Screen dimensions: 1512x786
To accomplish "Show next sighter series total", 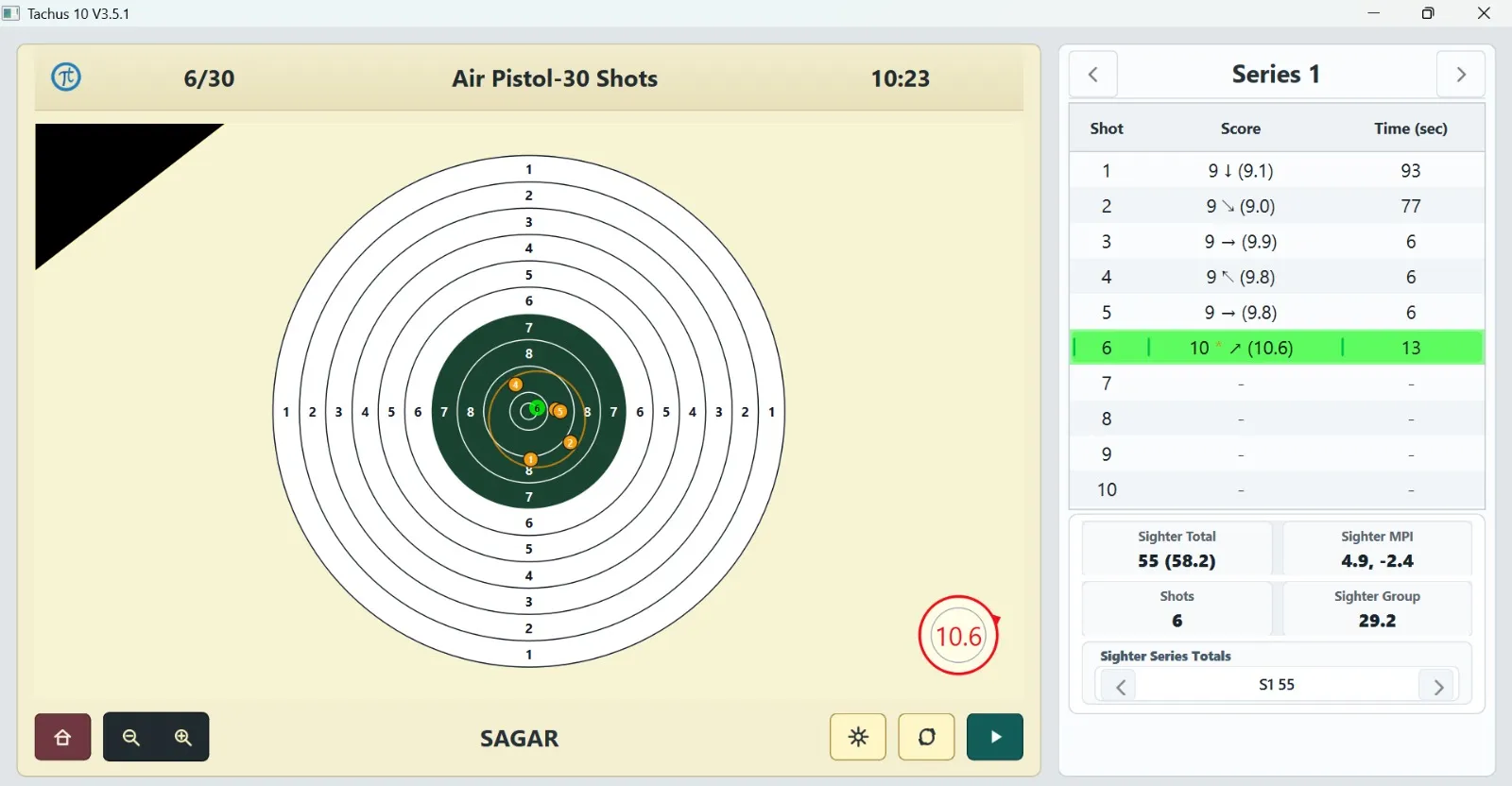I will pos(1438,686).
